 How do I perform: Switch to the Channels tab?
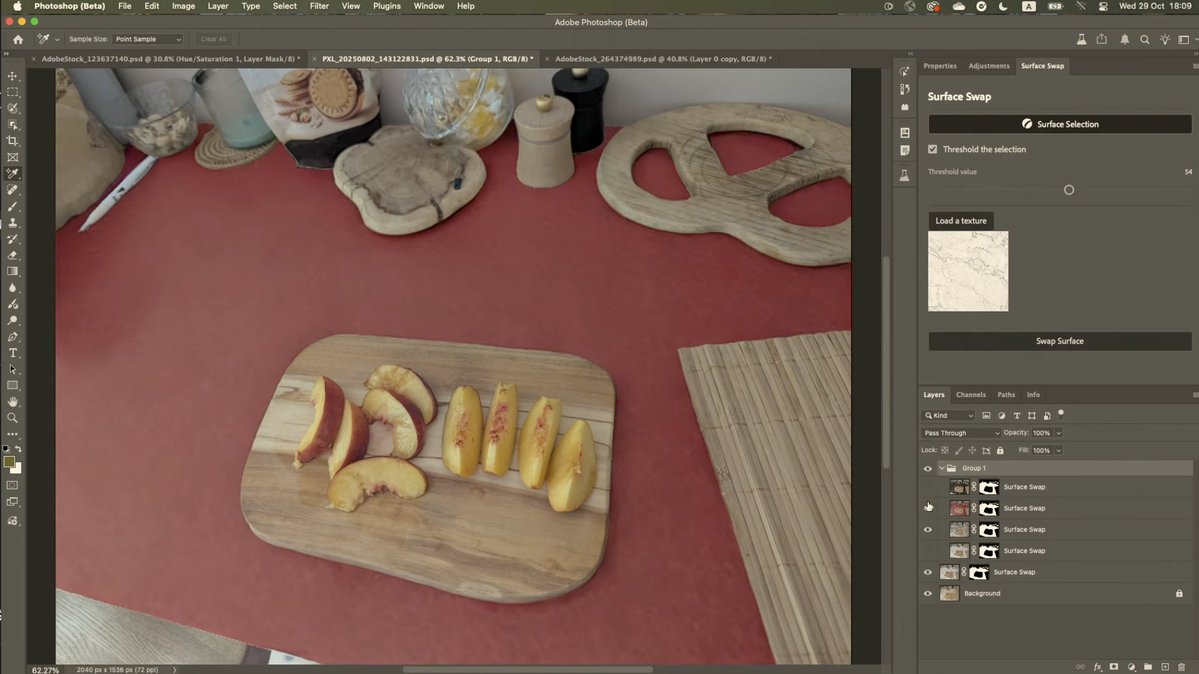970,394
